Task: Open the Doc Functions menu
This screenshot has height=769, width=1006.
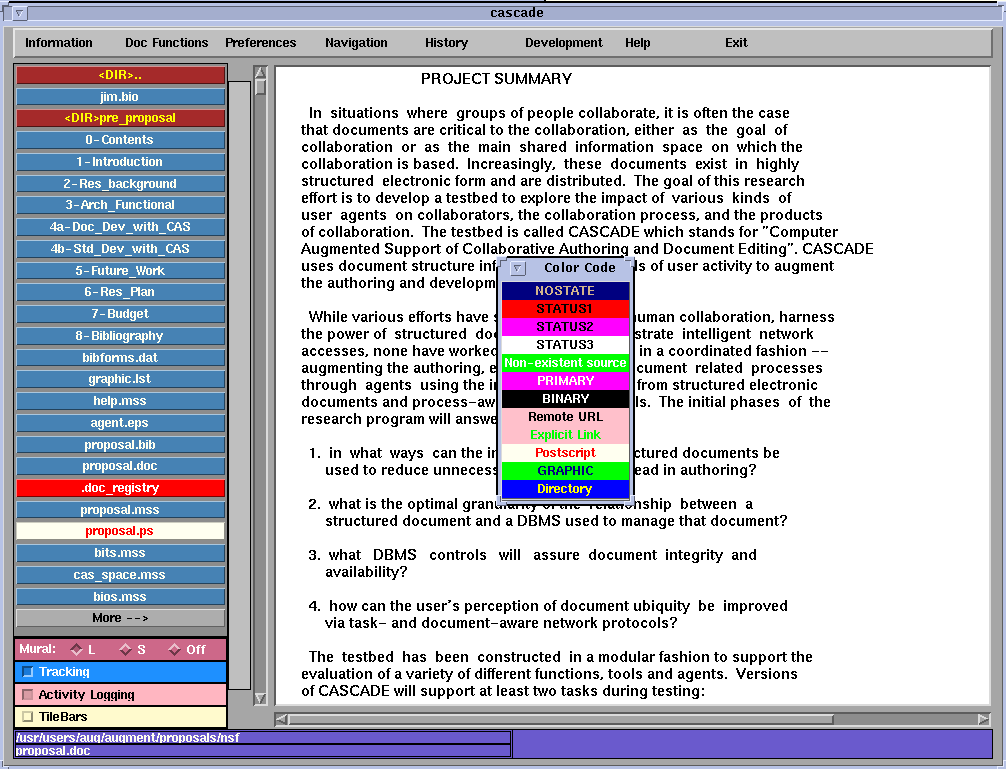Action: point(167,43)
